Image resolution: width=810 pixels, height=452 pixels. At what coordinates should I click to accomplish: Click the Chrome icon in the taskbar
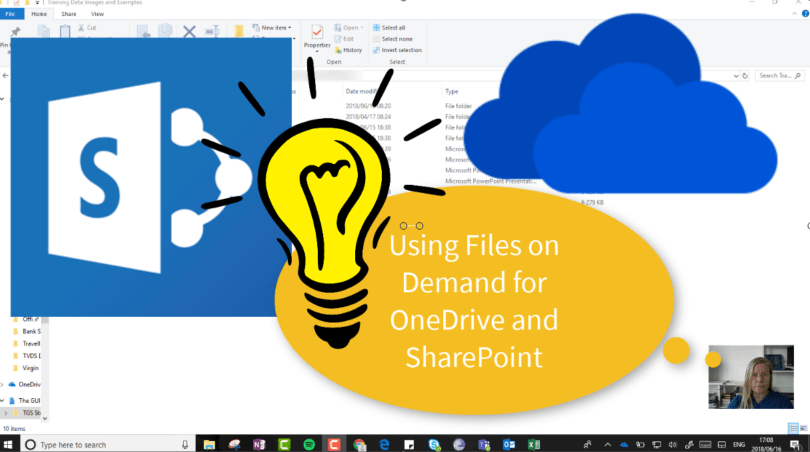pyautogui.click(x=358, y=444)
